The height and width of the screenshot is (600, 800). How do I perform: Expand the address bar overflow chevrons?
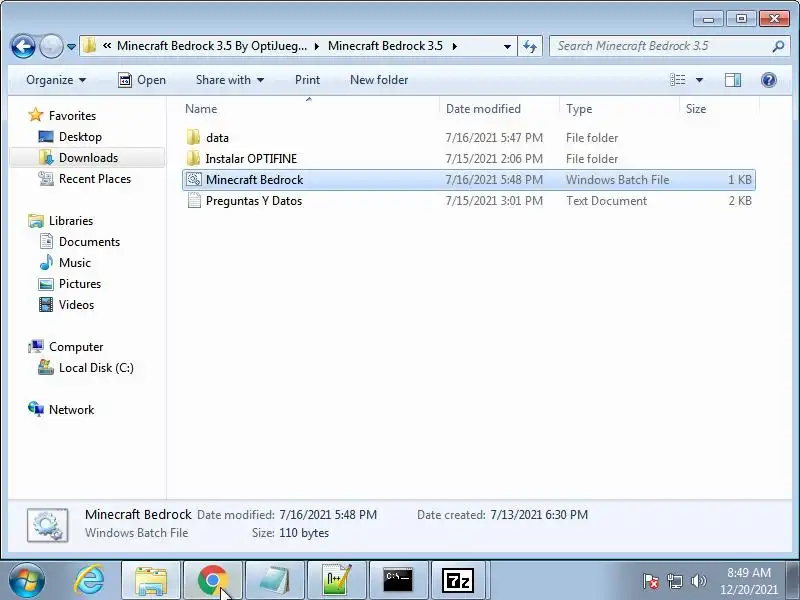pyautogui.click(x=107, y=46)
